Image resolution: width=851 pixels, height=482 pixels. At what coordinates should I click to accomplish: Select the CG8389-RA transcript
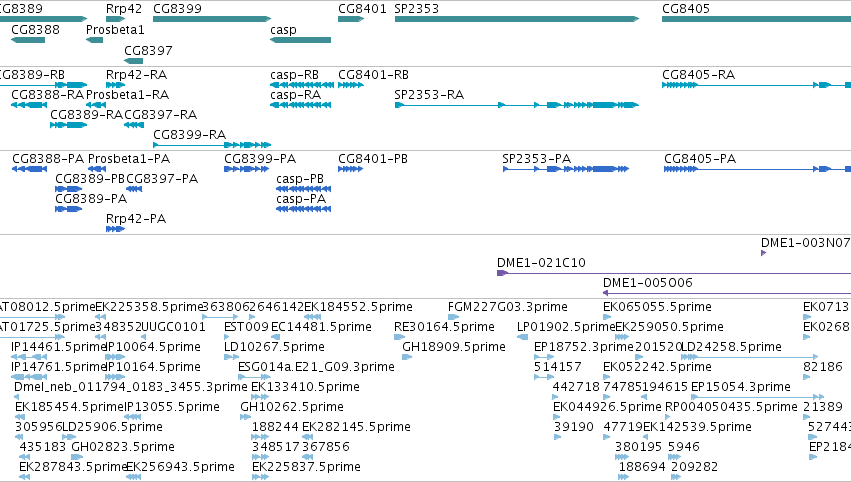click(68, 125)
